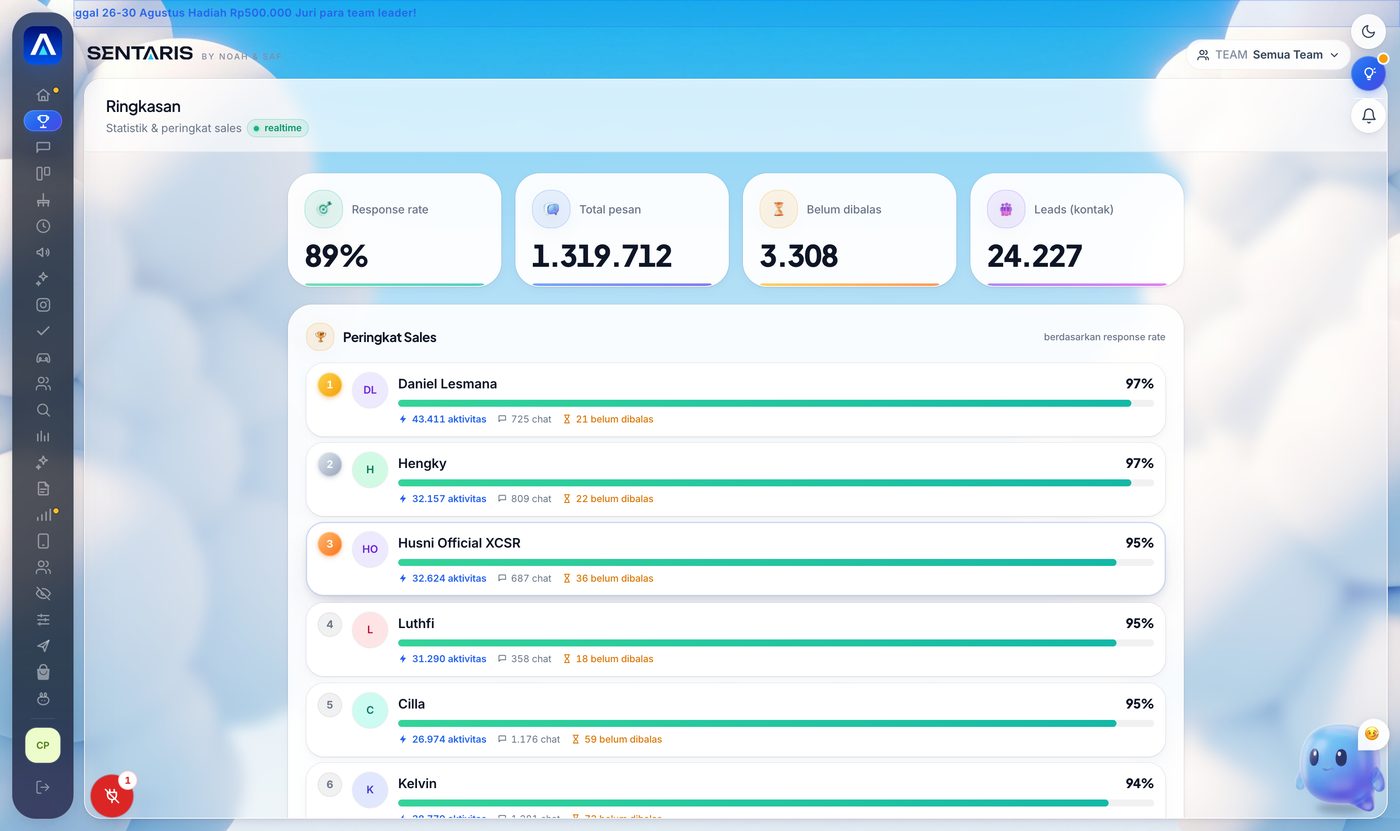1400x831 pixels.
Task: Click Daniel Lesmana's response rate progress bar
Action: click(x=776, y=403)
